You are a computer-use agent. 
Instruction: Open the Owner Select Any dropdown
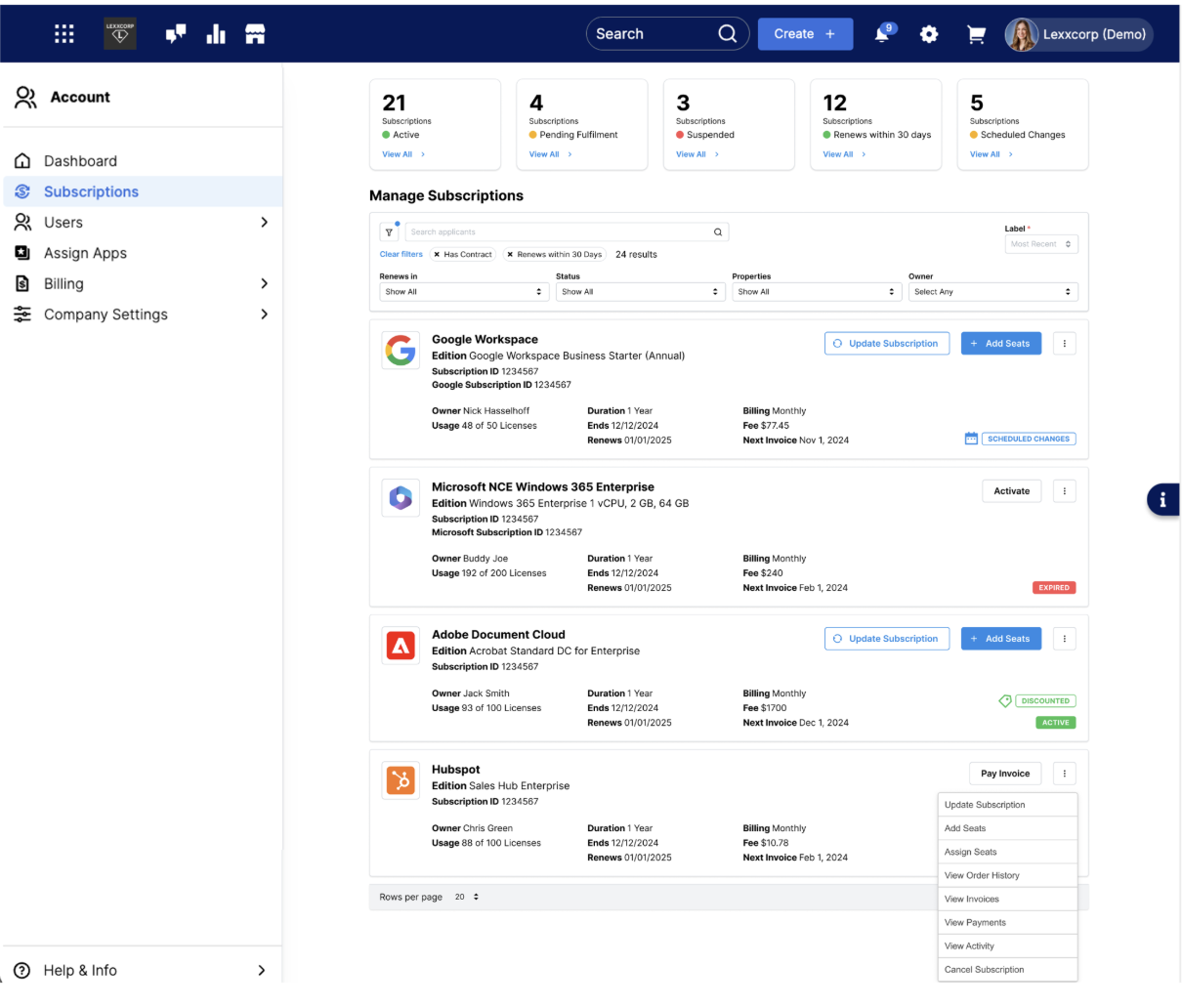pyautogui.click(x=992, y=292)
